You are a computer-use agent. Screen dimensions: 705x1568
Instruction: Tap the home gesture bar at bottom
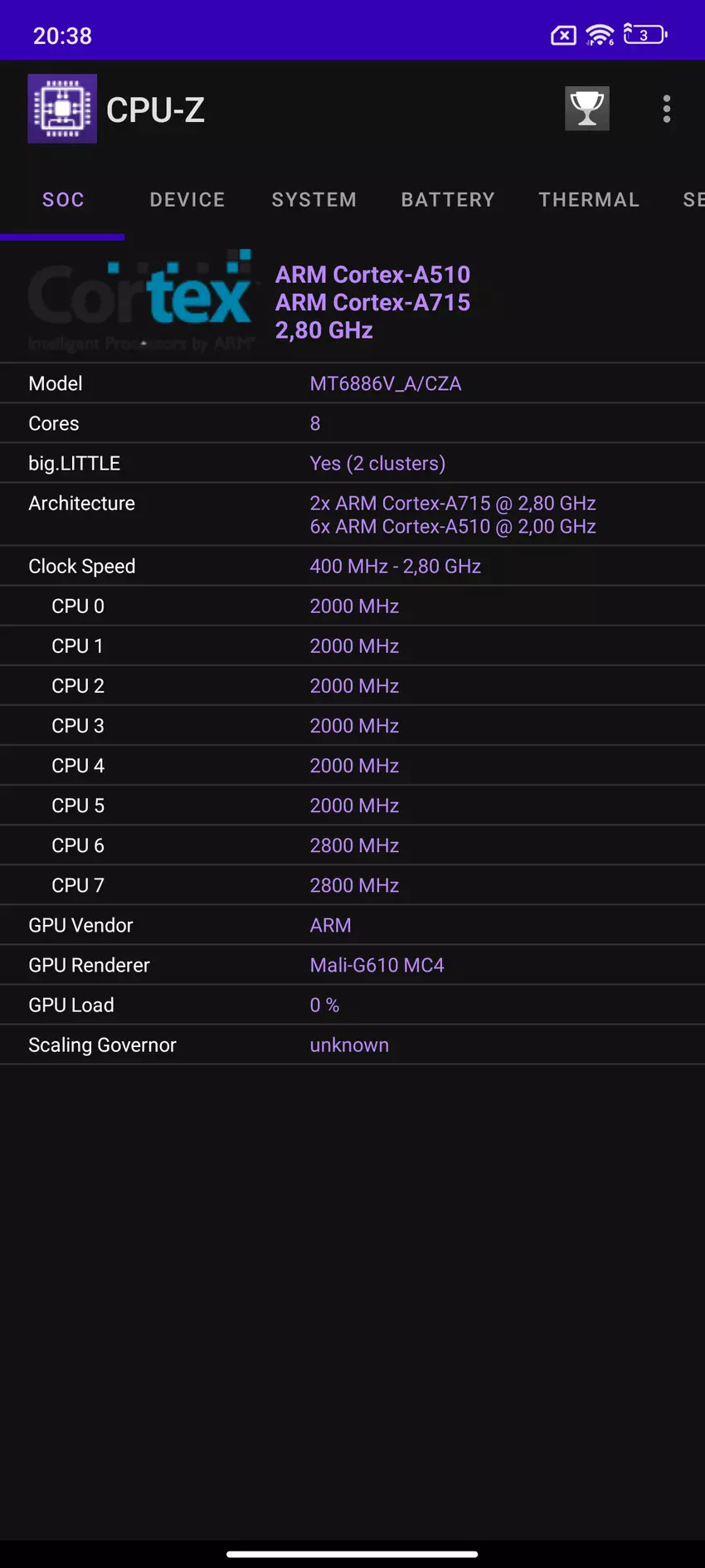coord(352,1554)
